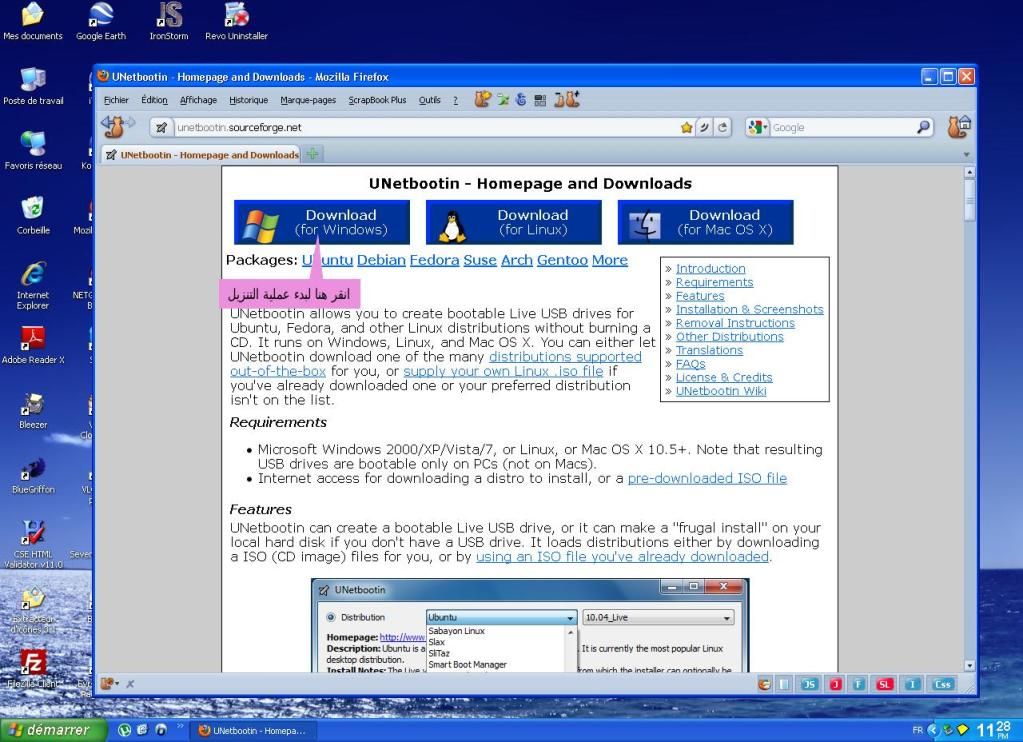This screenshot has width=1023, height=742.
Task: Open the Gentoo packages link
Action: pyautogui.click(x=562, y=260)
